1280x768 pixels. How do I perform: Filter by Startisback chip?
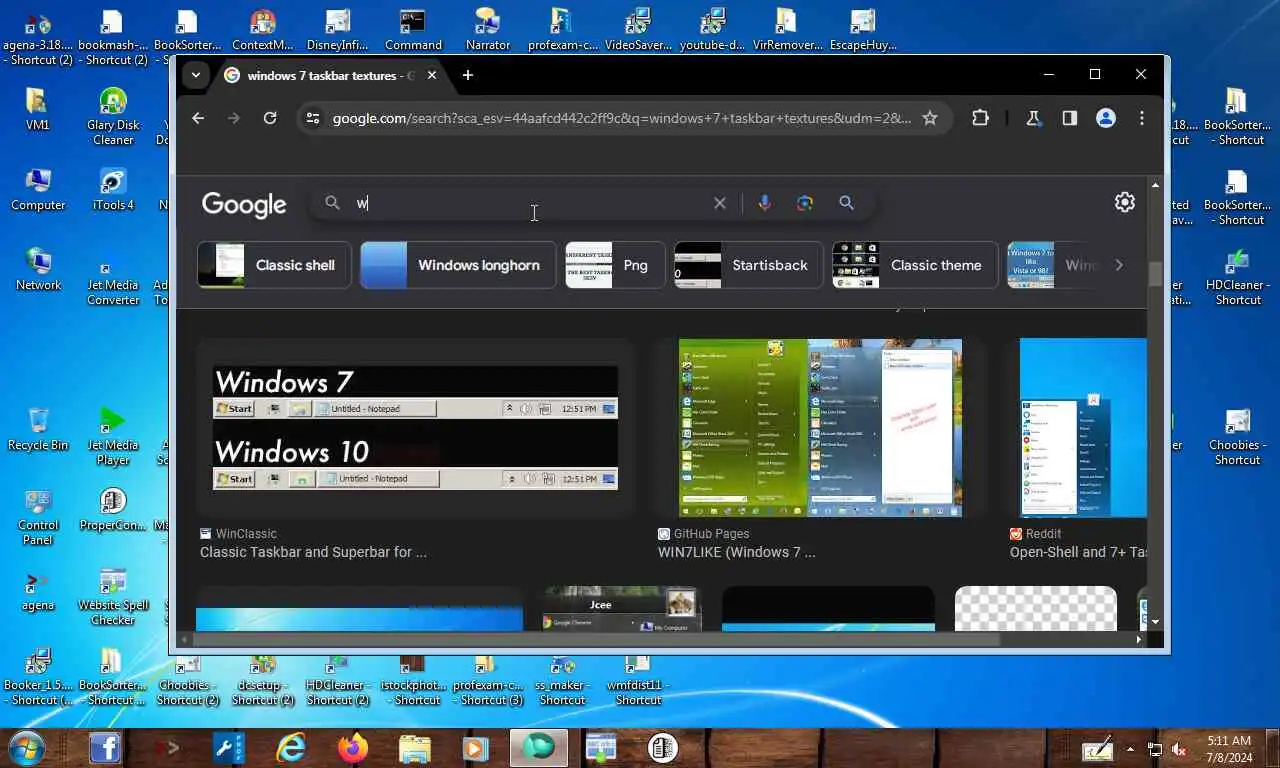tap(749, 265)
